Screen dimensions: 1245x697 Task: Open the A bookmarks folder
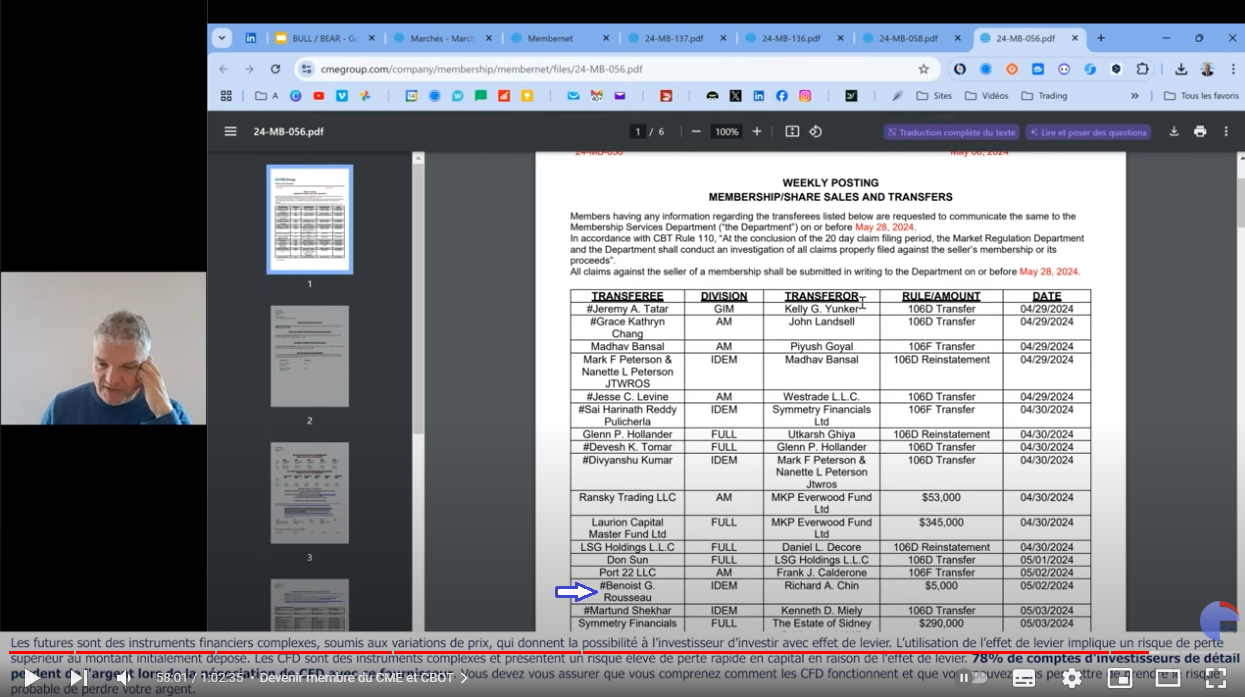pyautogui.click(x=267, y=96)
